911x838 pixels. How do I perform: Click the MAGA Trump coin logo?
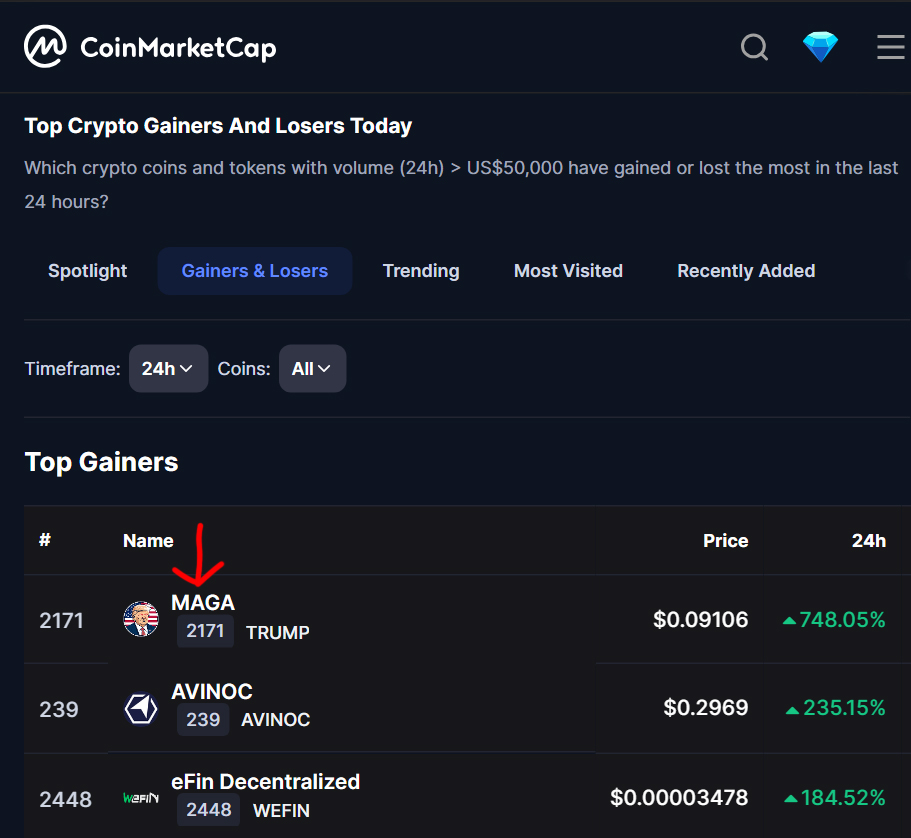141,619
